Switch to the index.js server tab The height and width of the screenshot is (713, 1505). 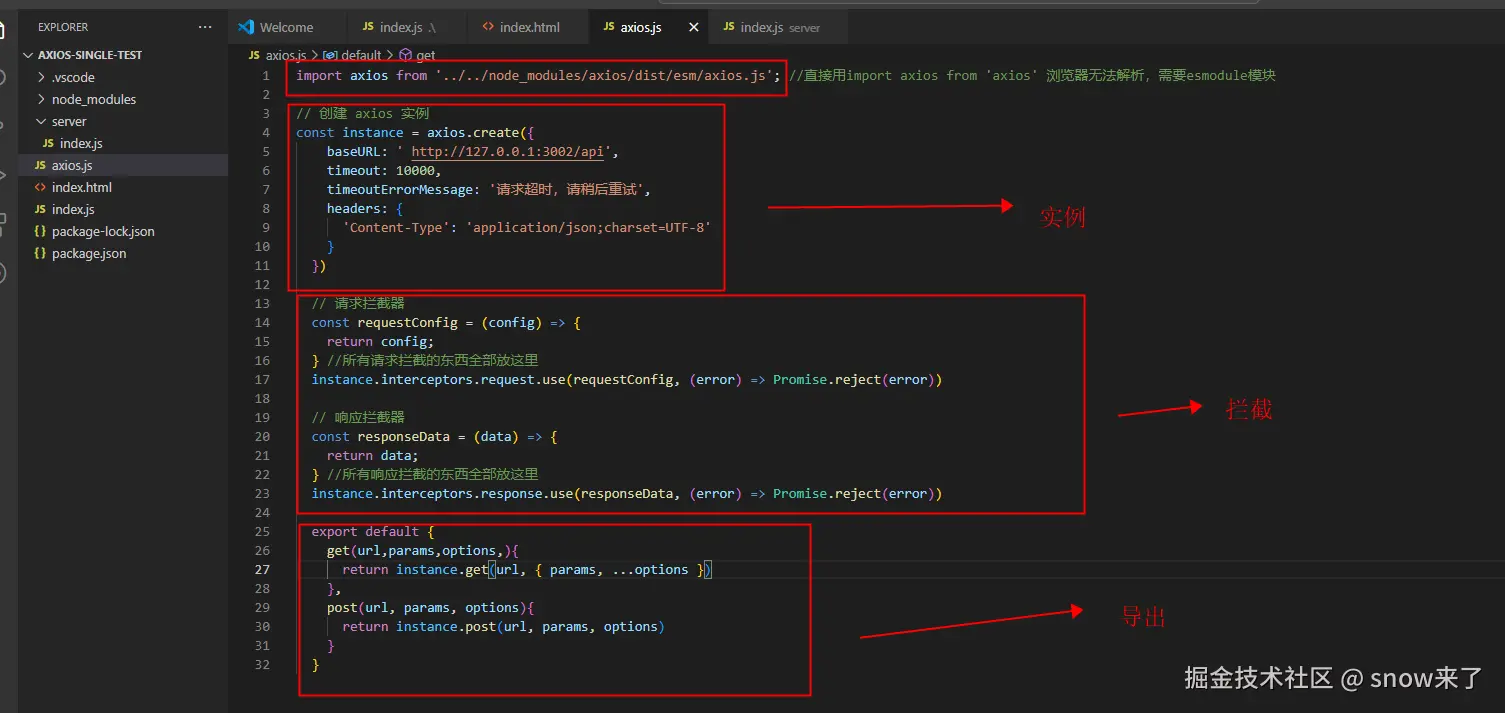coord(779,27)
